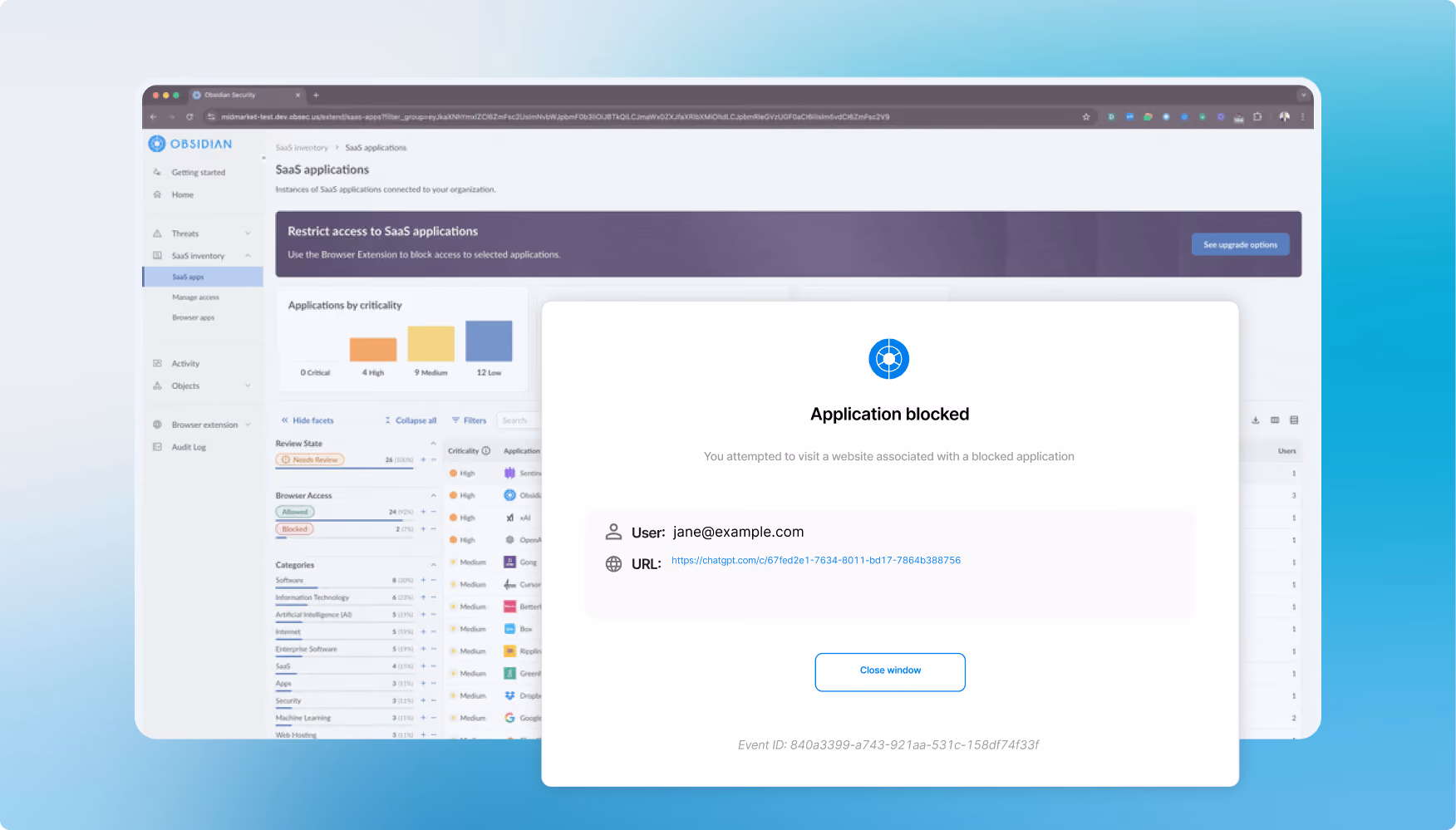Click the Gong application icon

tap(509, 562)
